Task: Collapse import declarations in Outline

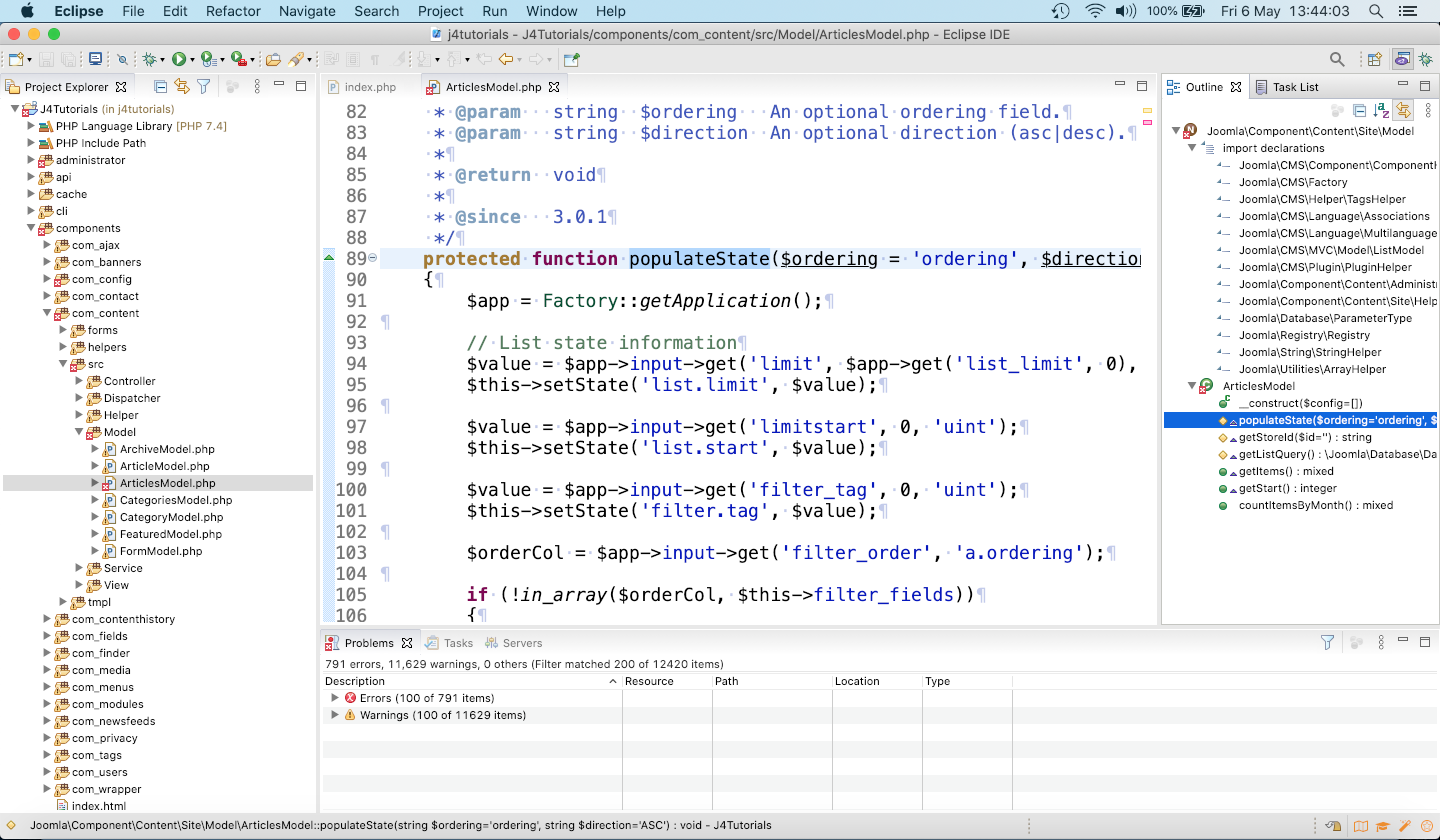Action: click(1192, 148)
